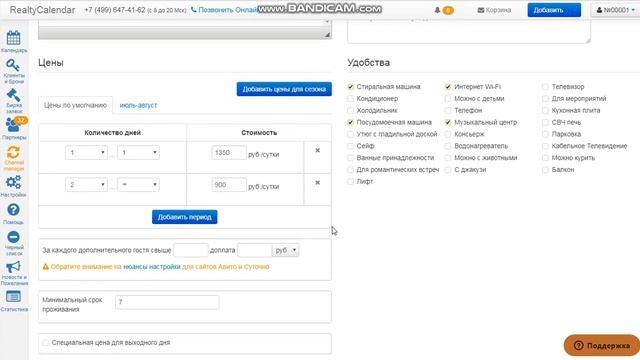Click the RealtyCalendar logo
The image size is (640, 360).
click(x=42, y=10)
